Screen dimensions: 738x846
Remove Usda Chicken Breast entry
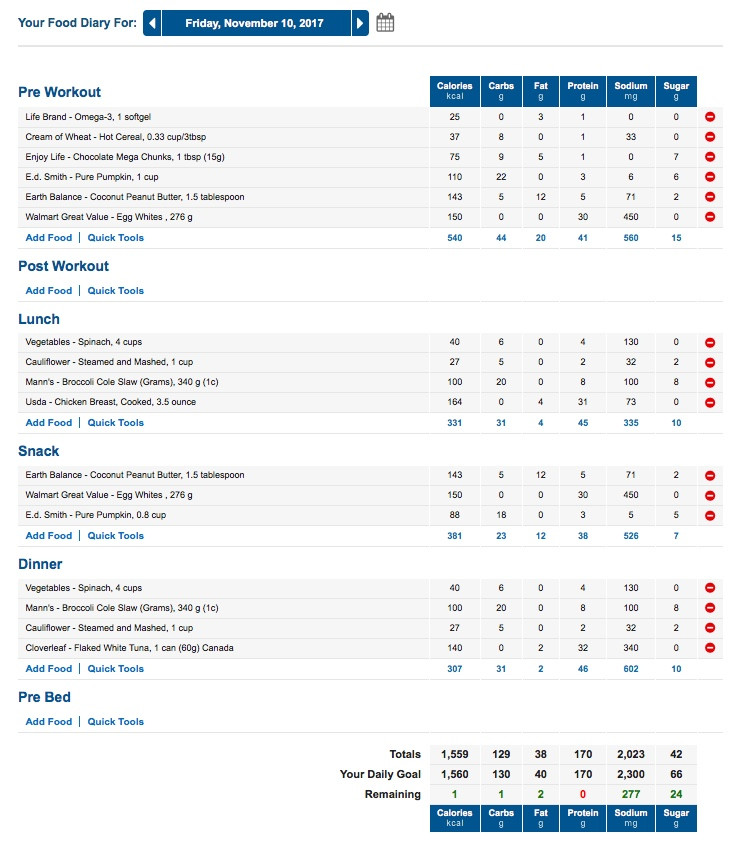coord(710,402)
